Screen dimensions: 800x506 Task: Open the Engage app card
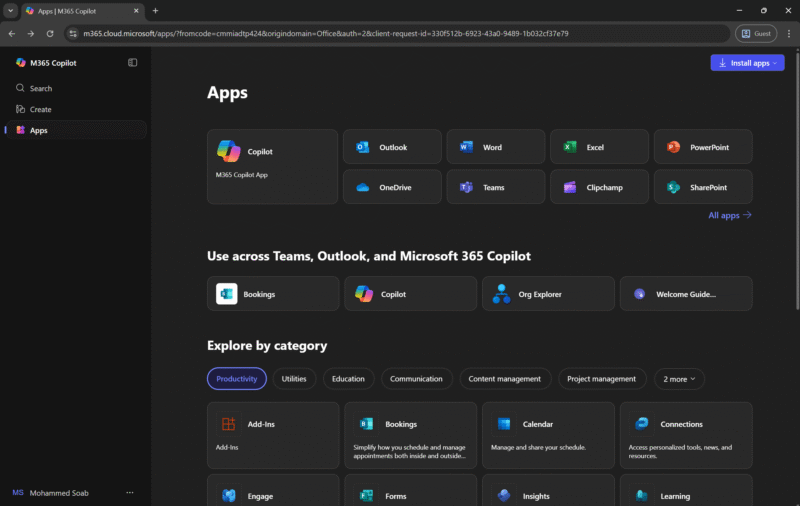pyautogui.click(x=273, y=491)
